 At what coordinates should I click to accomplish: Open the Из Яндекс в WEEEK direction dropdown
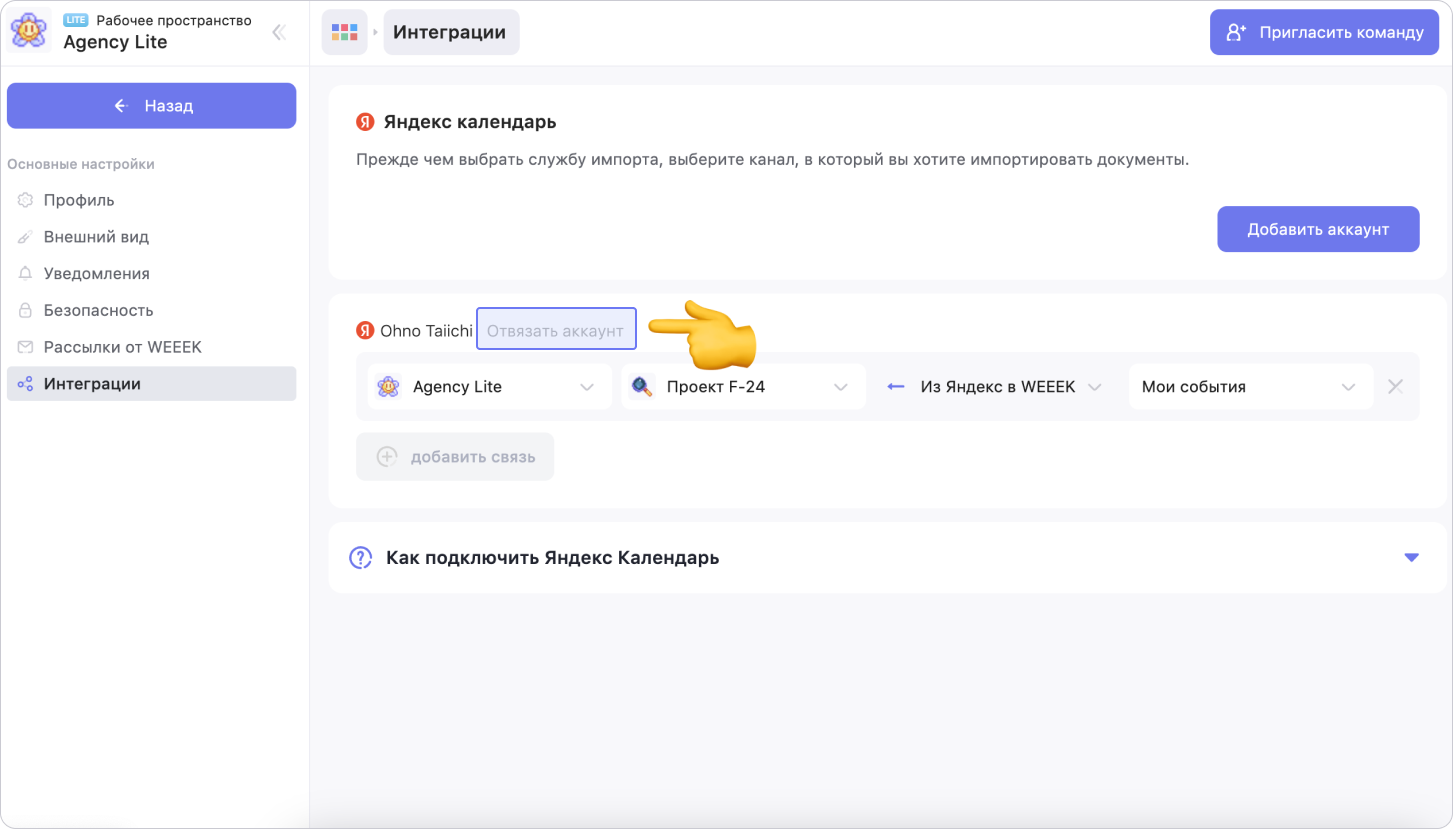click(x=997, y=386)
